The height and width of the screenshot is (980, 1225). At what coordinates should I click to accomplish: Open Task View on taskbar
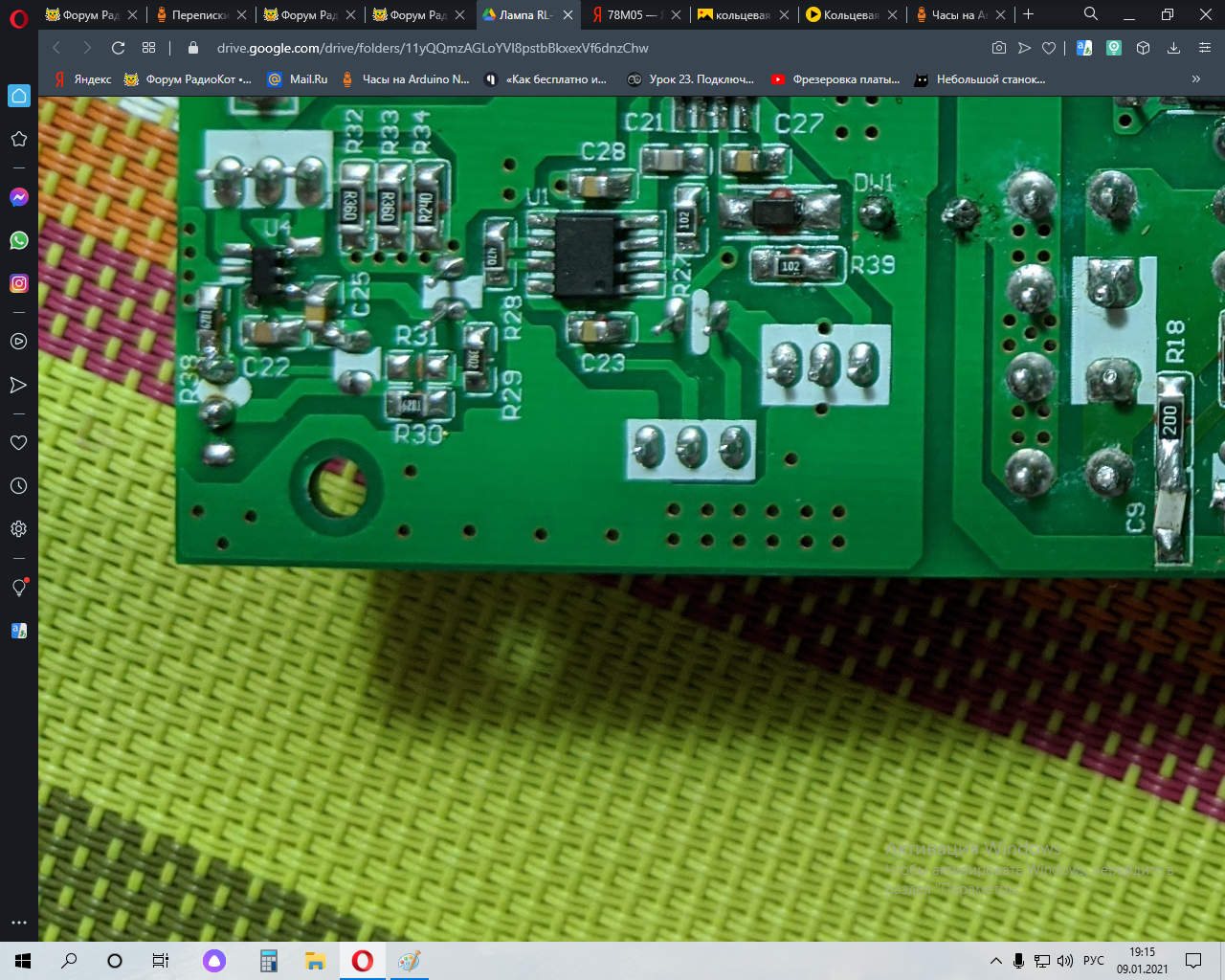pos(161,961)
